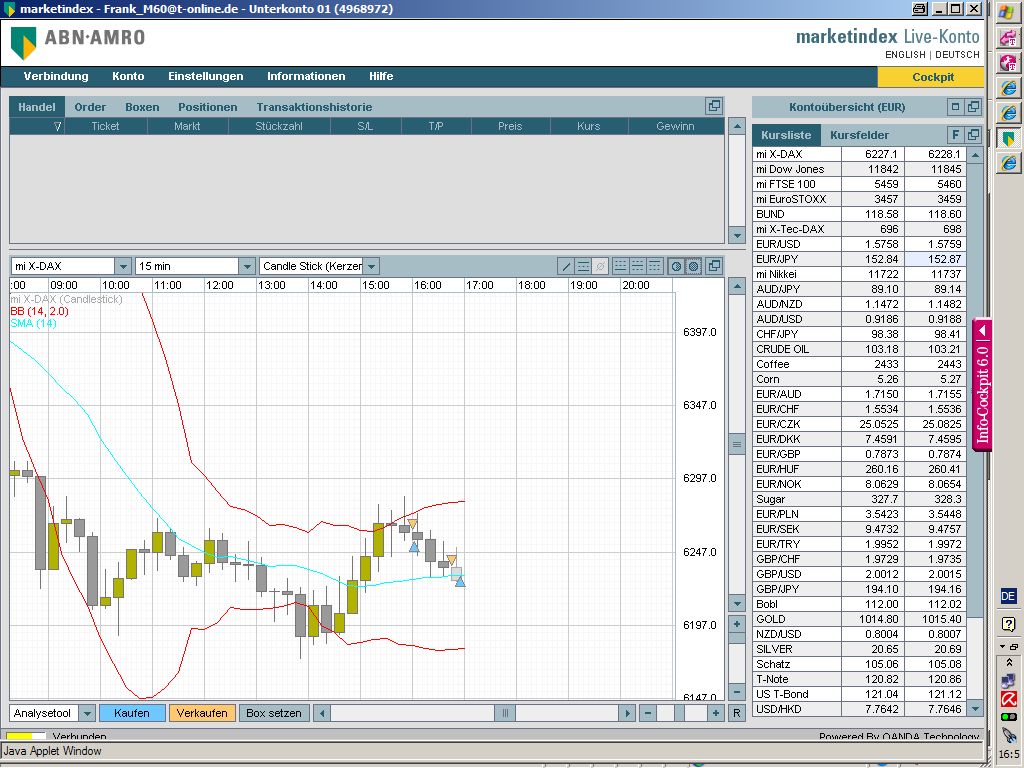The width and height of the screenshot is (1024, 768).
Task: Expand the 15 min timeframe dropdown
Action: (x=246, y=266)
